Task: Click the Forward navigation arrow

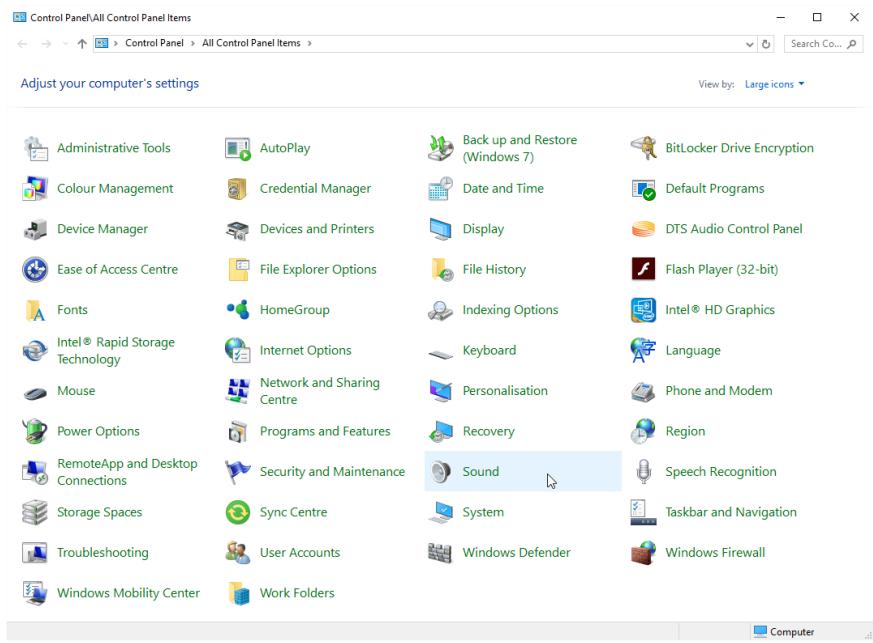Action: 46,43
